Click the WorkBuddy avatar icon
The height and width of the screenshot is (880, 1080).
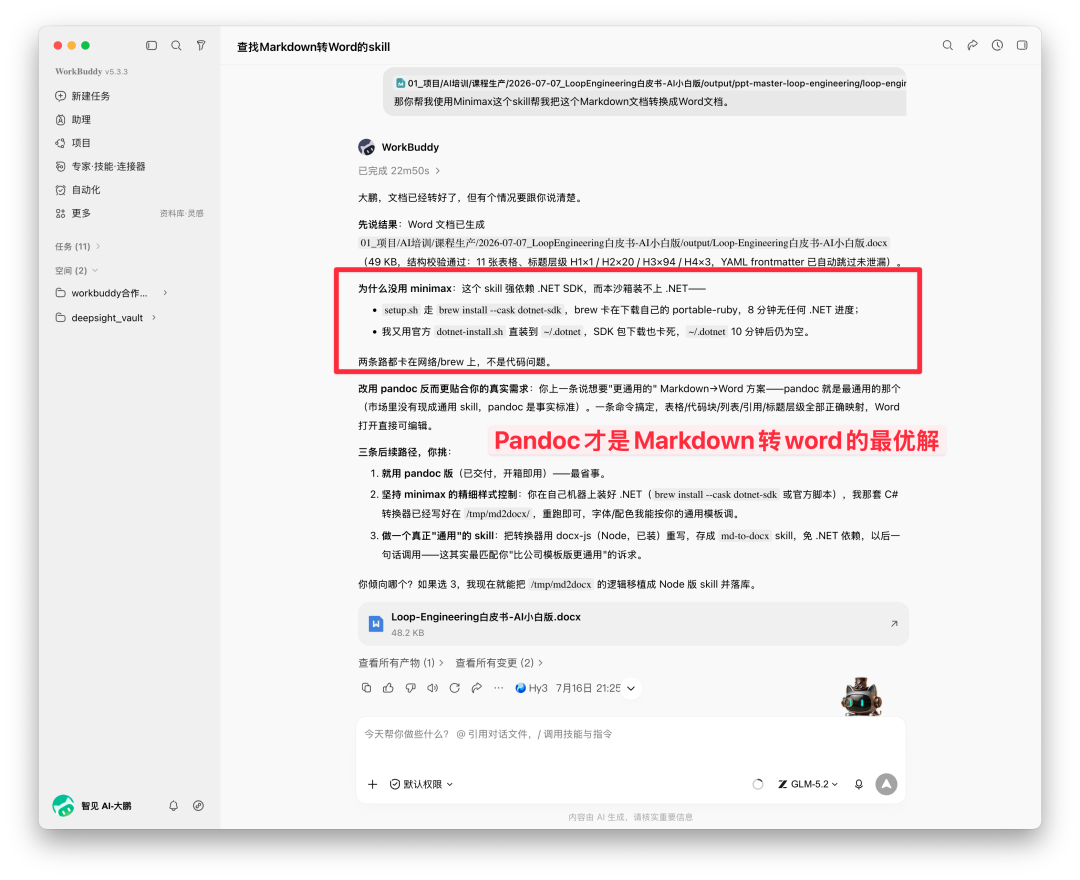click(x=366, y=147)
